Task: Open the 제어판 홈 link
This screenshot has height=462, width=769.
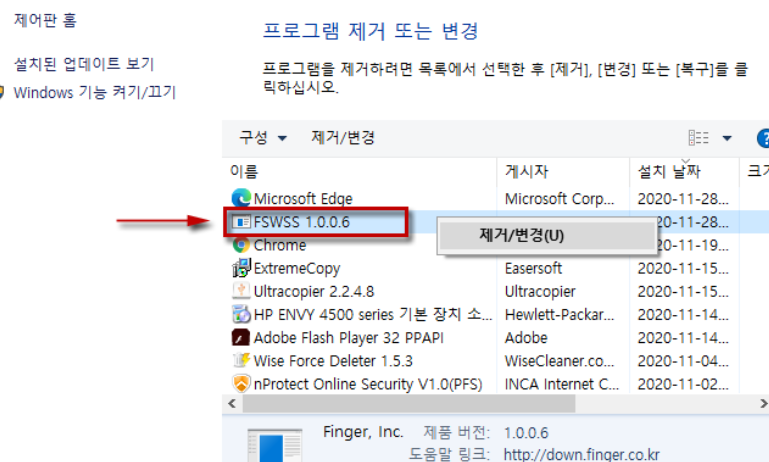Action: [x=45, y=21]
